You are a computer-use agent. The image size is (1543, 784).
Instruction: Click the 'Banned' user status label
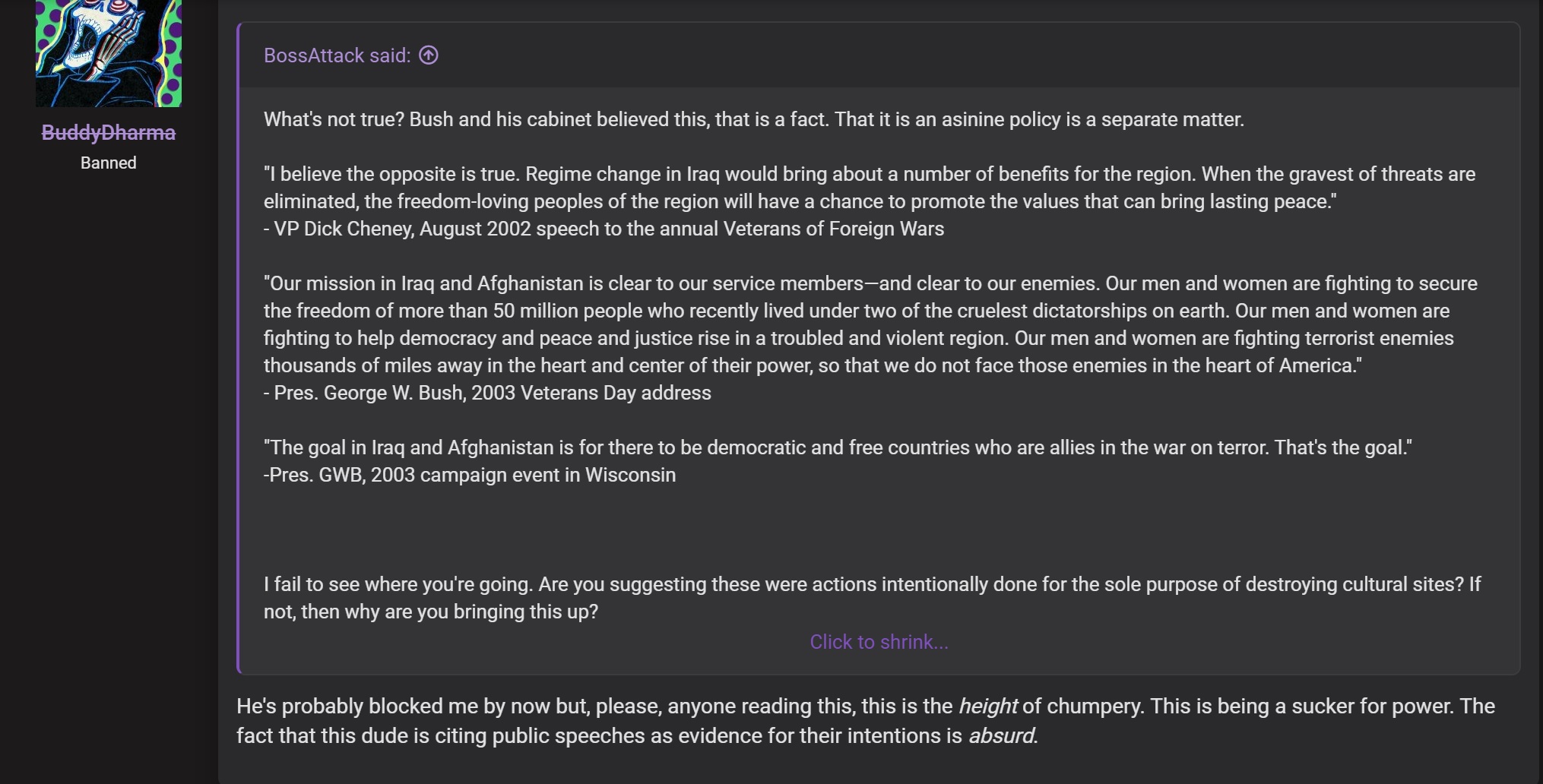point(108,163)
